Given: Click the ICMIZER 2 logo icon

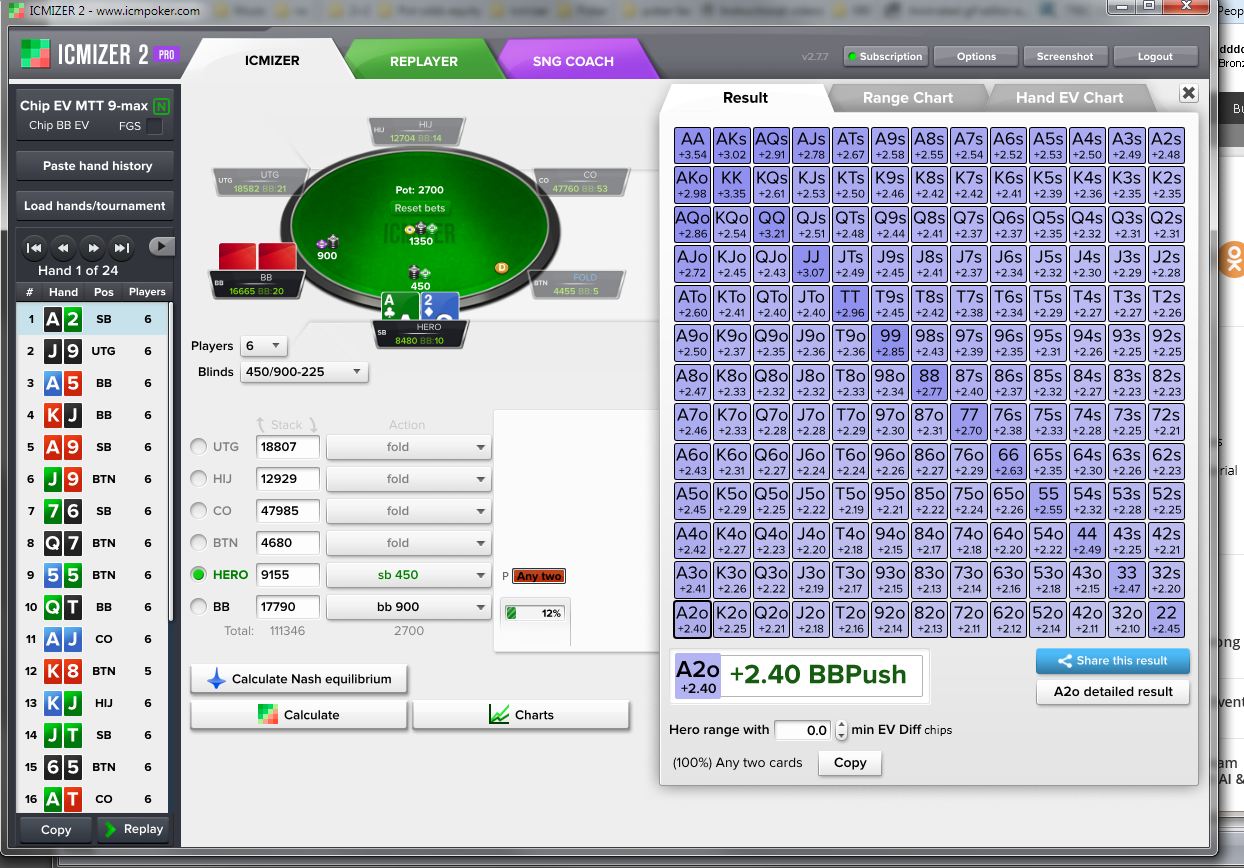Looking at the screenshot, I should 35,54.
